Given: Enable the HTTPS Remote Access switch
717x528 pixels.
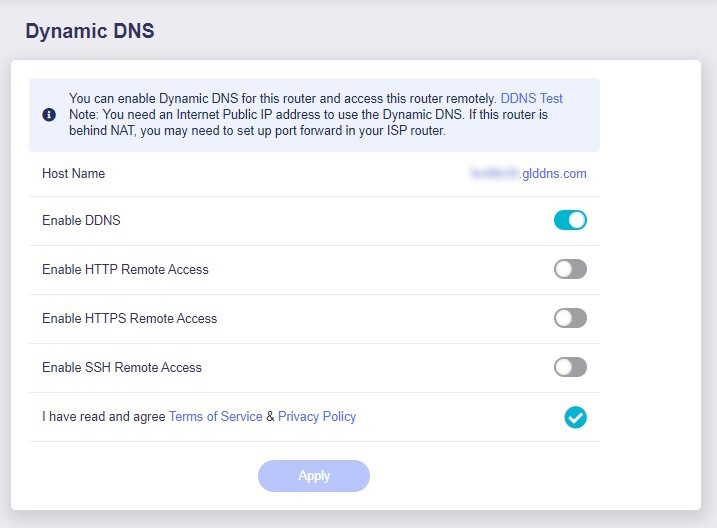Looking at the screenshot, I should pos(570,318).
